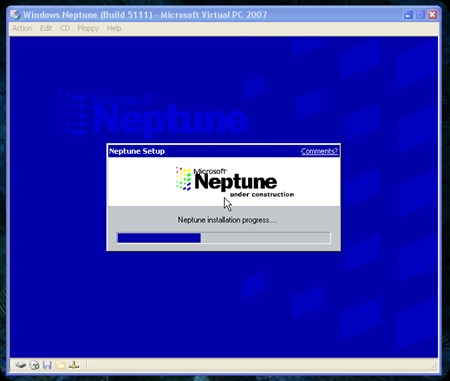Click the window resize grip corner
The height and width of the screenshot is (381, 450).
click(x=433, y=367)
